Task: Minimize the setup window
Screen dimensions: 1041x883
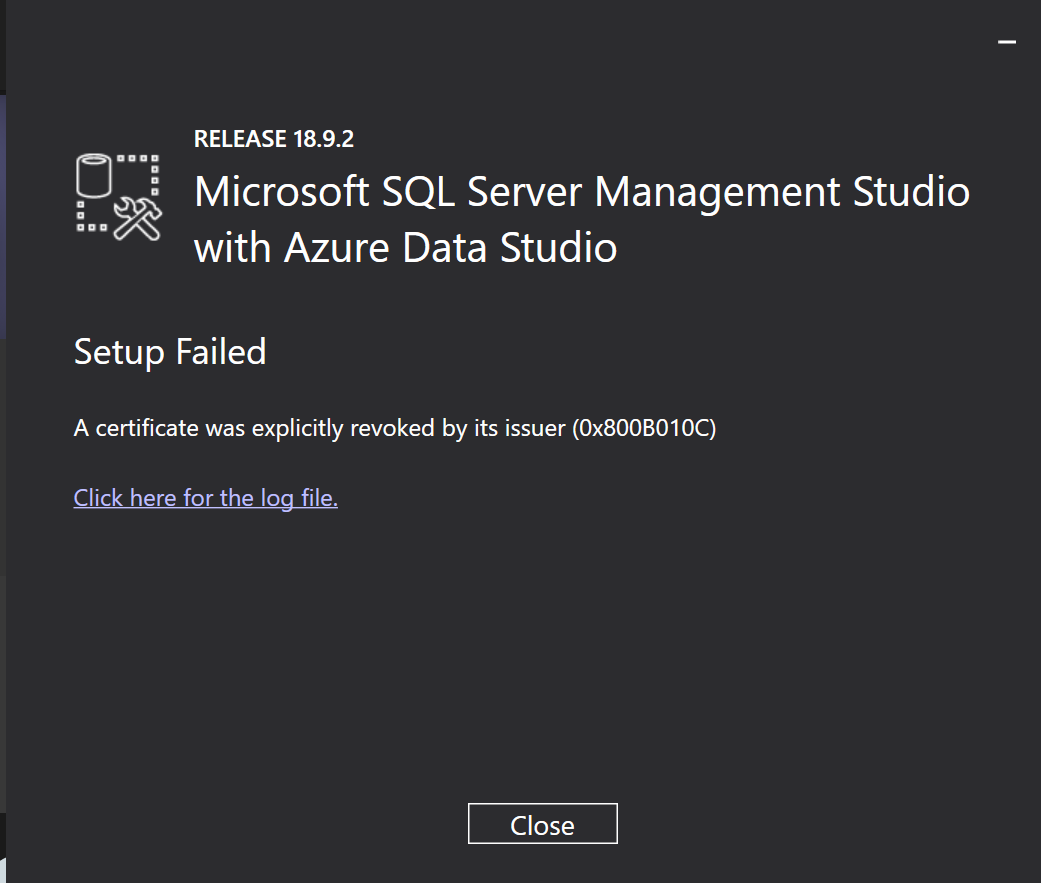Action: click(x=1007, y=42)
